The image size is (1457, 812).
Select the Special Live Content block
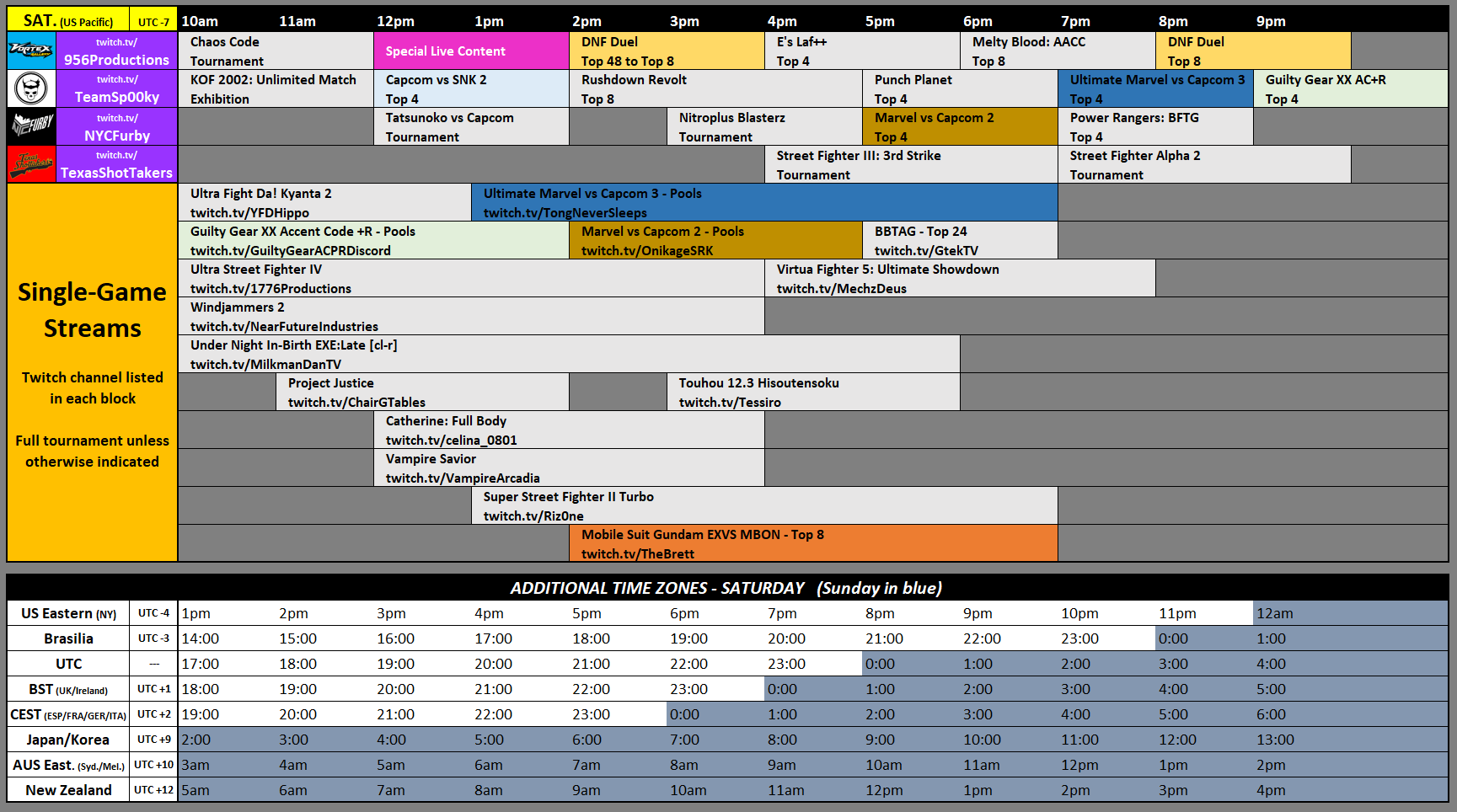pos(471,51)
